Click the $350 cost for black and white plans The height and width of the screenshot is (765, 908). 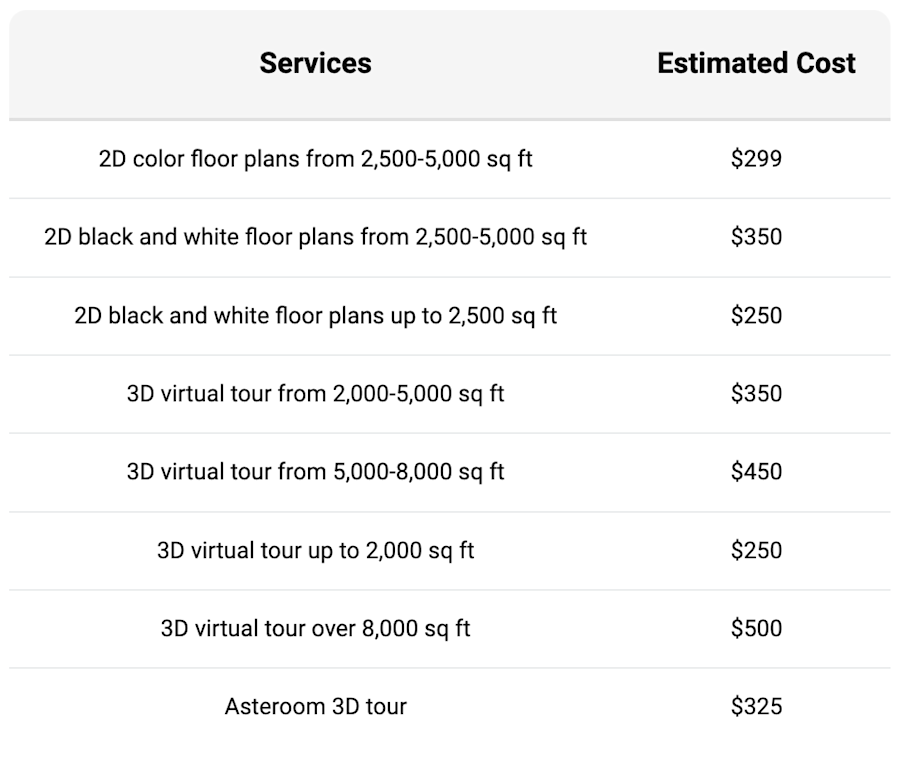(x=756, y=237)
